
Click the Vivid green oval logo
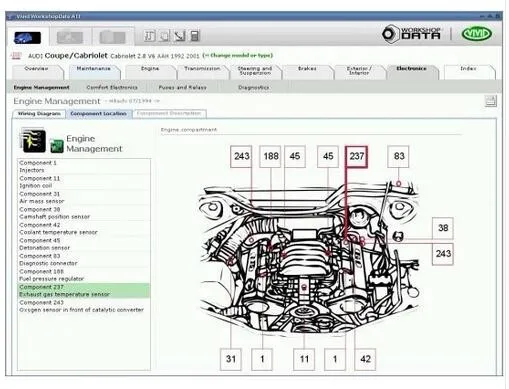click(476, 34)
